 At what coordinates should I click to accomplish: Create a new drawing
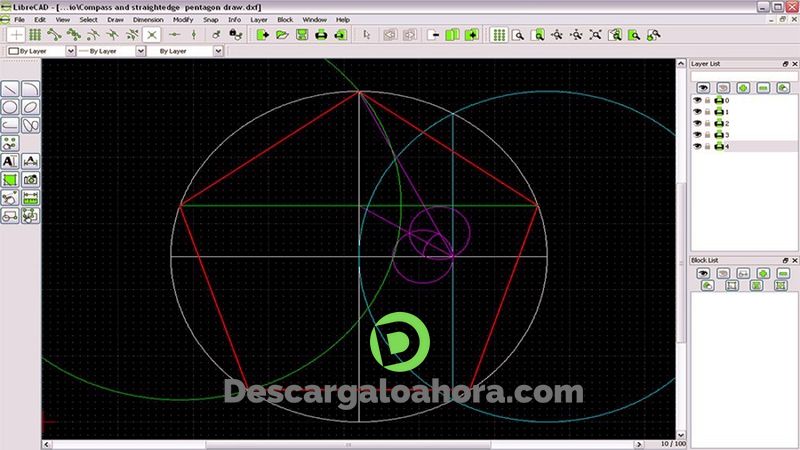click(262, 35)
